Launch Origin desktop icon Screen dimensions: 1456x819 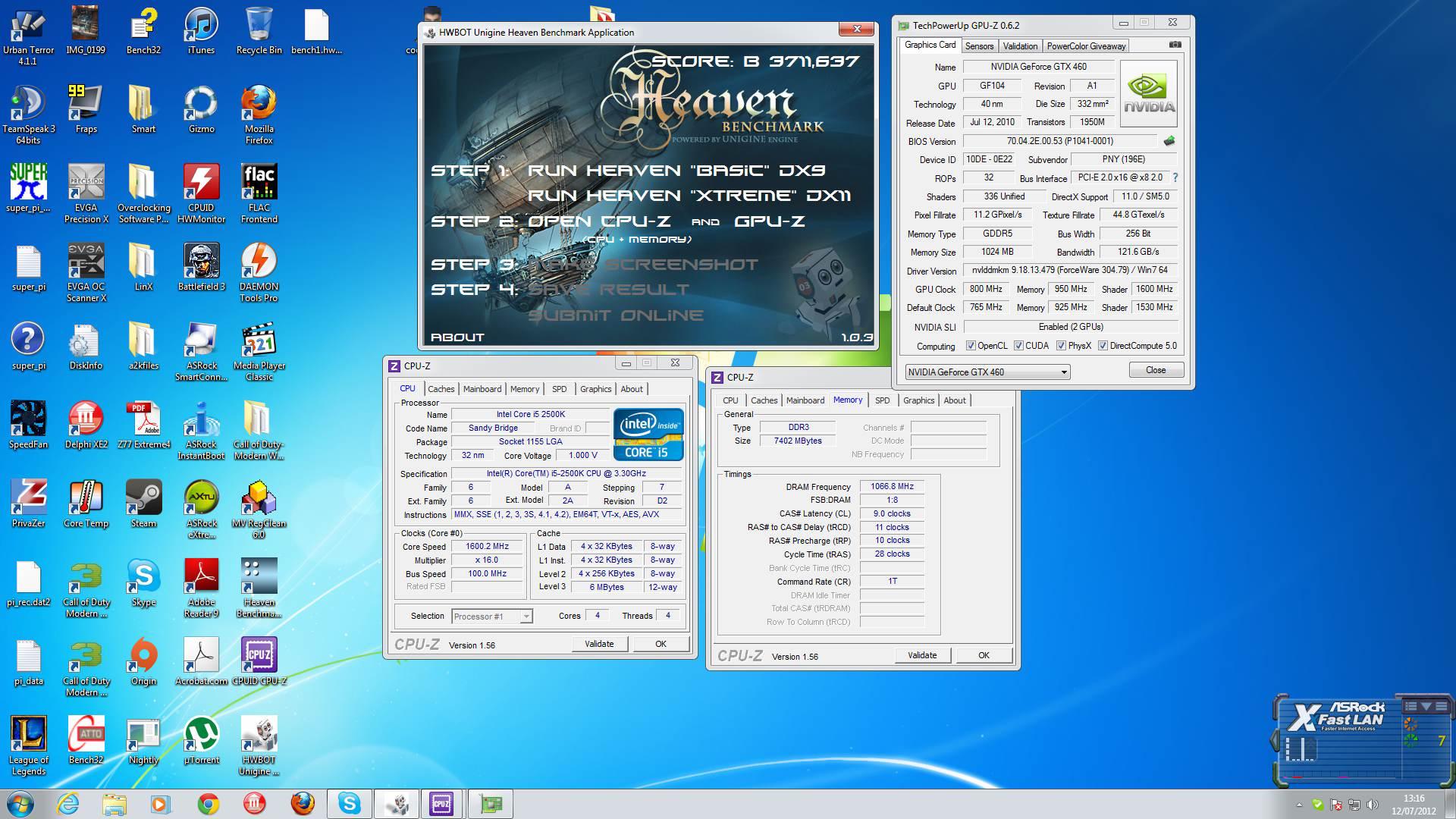(x=143, y=662)
